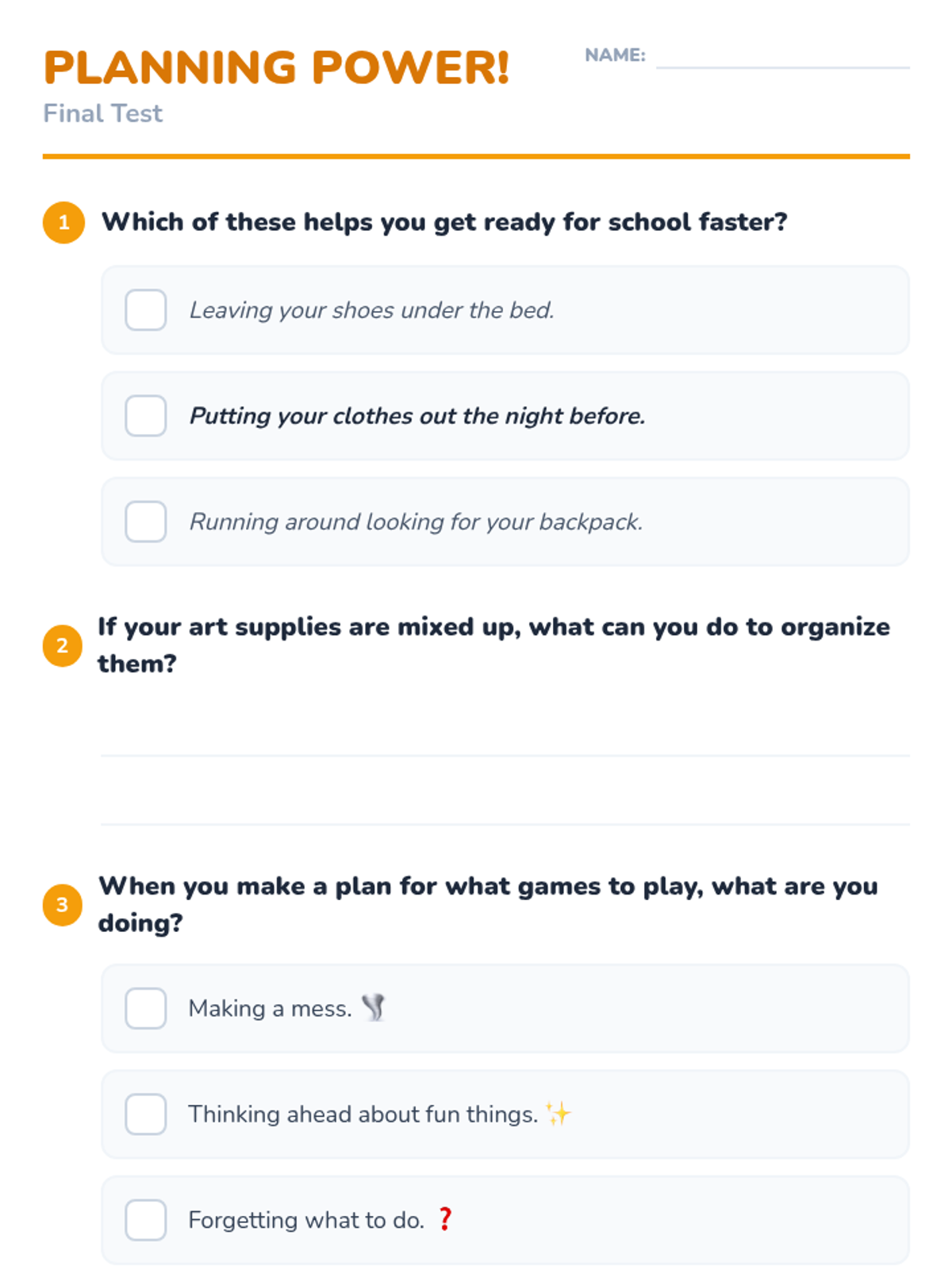Screen dimensions: 952x1270
Task: Click the orange number 2 badge
Action: 62,645
